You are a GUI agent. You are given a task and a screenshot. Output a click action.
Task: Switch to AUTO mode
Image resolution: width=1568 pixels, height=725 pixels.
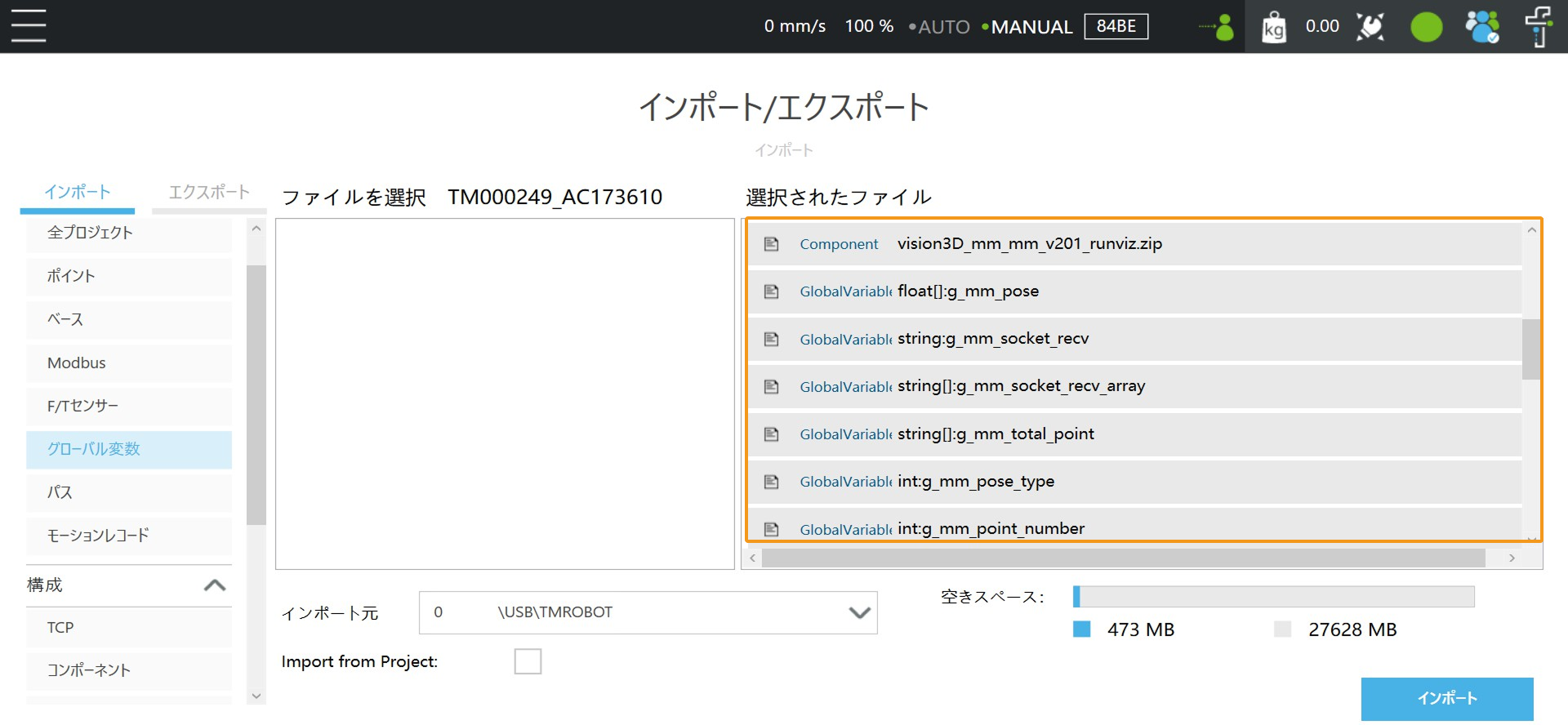[943, 27]
